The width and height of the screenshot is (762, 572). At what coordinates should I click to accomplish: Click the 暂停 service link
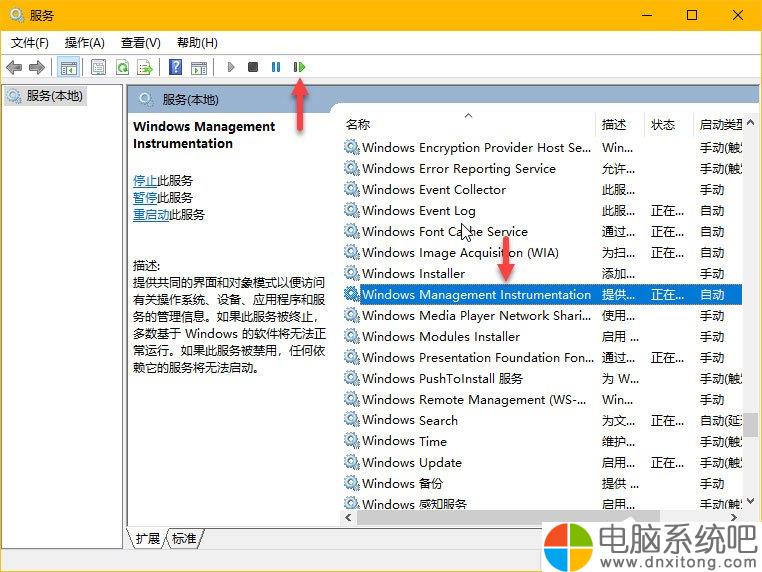click(145, 198)
